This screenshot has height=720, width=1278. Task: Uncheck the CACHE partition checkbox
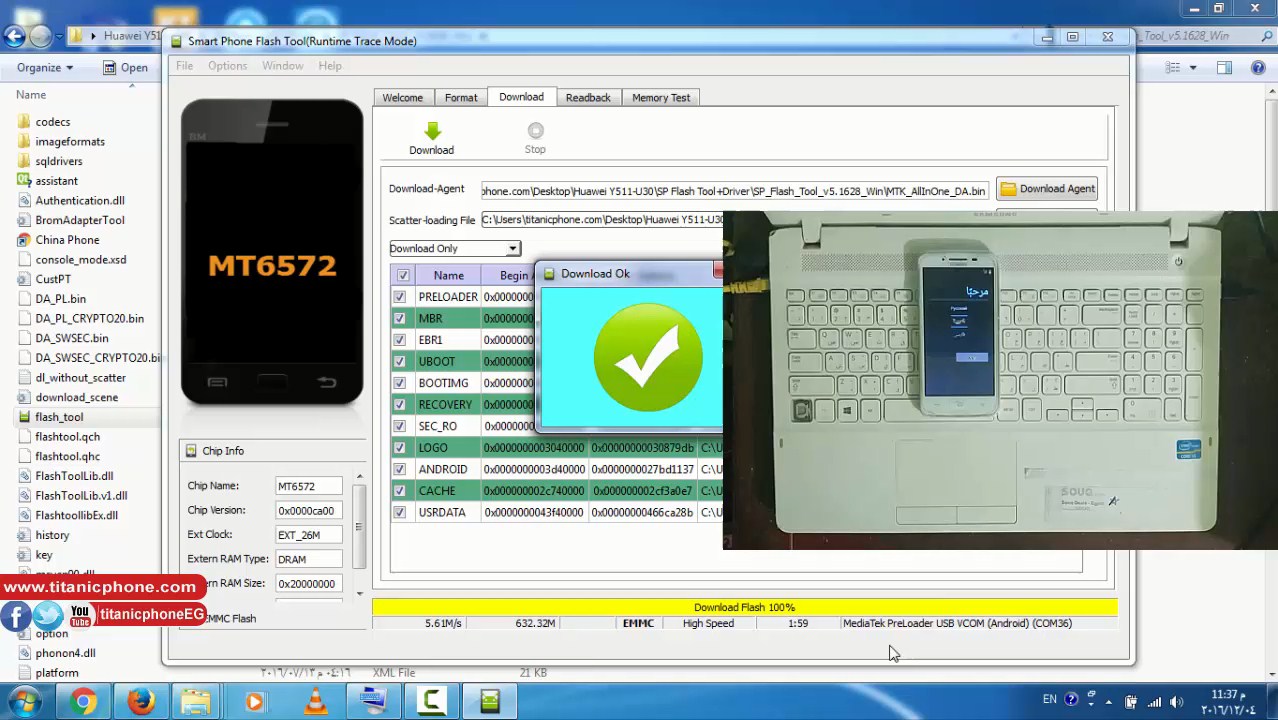(x=400, y=490)
